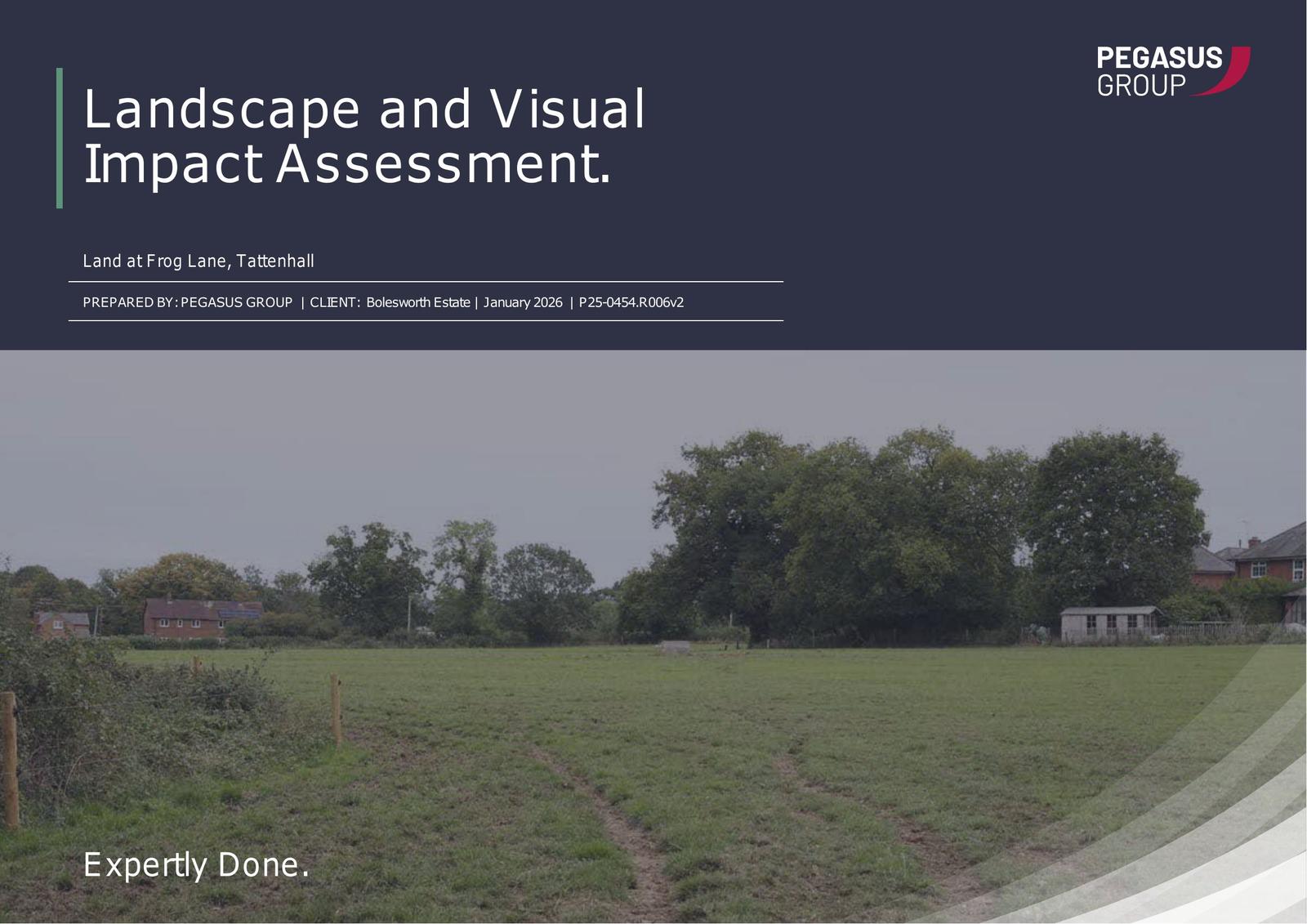
Task: Click the green vertical bar beside the title
Action: coord(60,137)
